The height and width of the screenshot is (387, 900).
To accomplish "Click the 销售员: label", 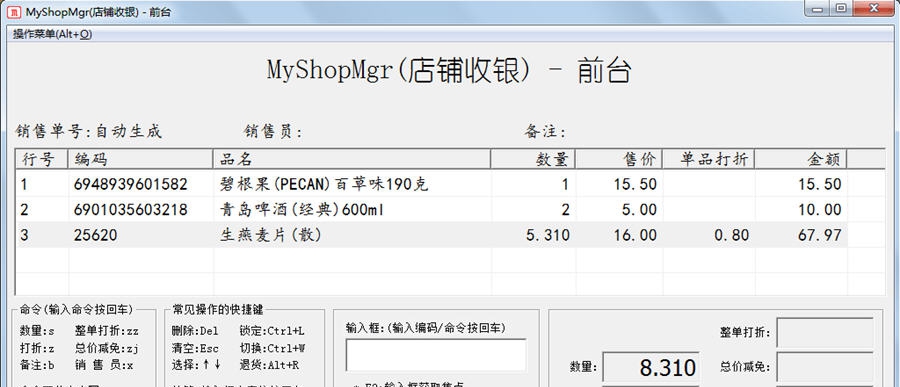I will click(x=273, y=132).
